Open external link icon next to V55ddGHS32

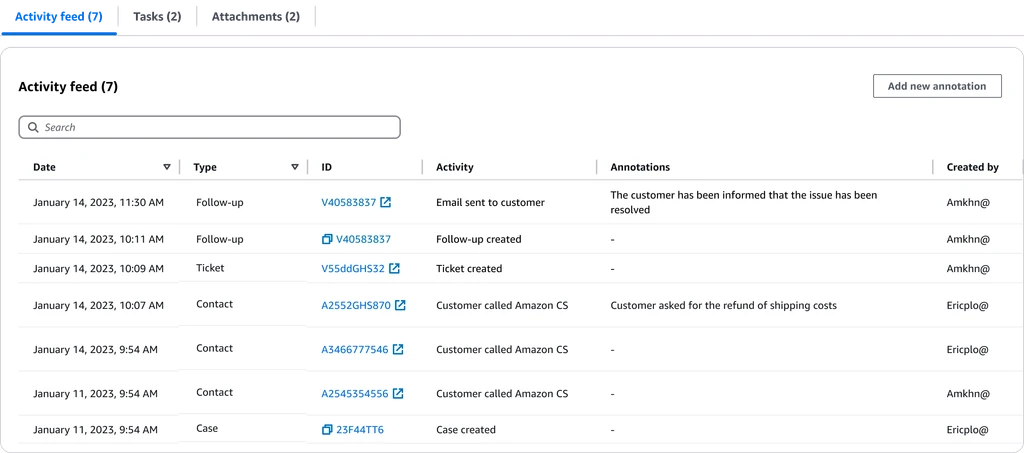[394, 269]
